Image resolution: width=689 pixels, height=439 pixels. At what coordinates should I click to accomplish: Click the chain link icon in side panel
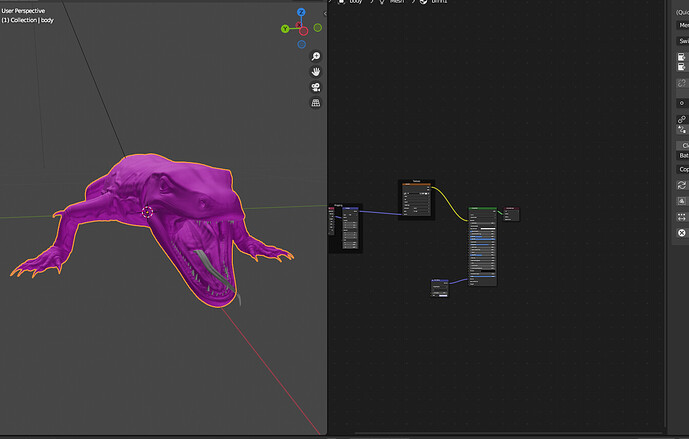[x=682, y=119]
